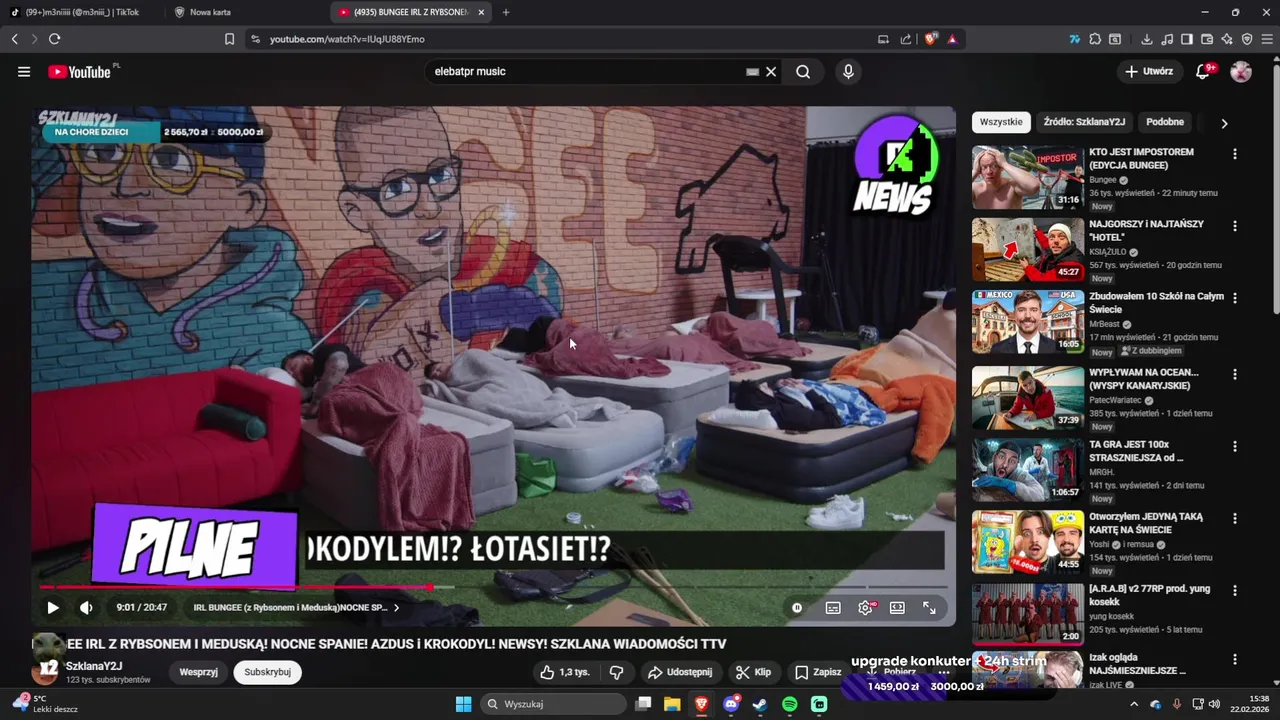Open Brave VPN shield icon
The image size is (1280, 720).
1247,39
